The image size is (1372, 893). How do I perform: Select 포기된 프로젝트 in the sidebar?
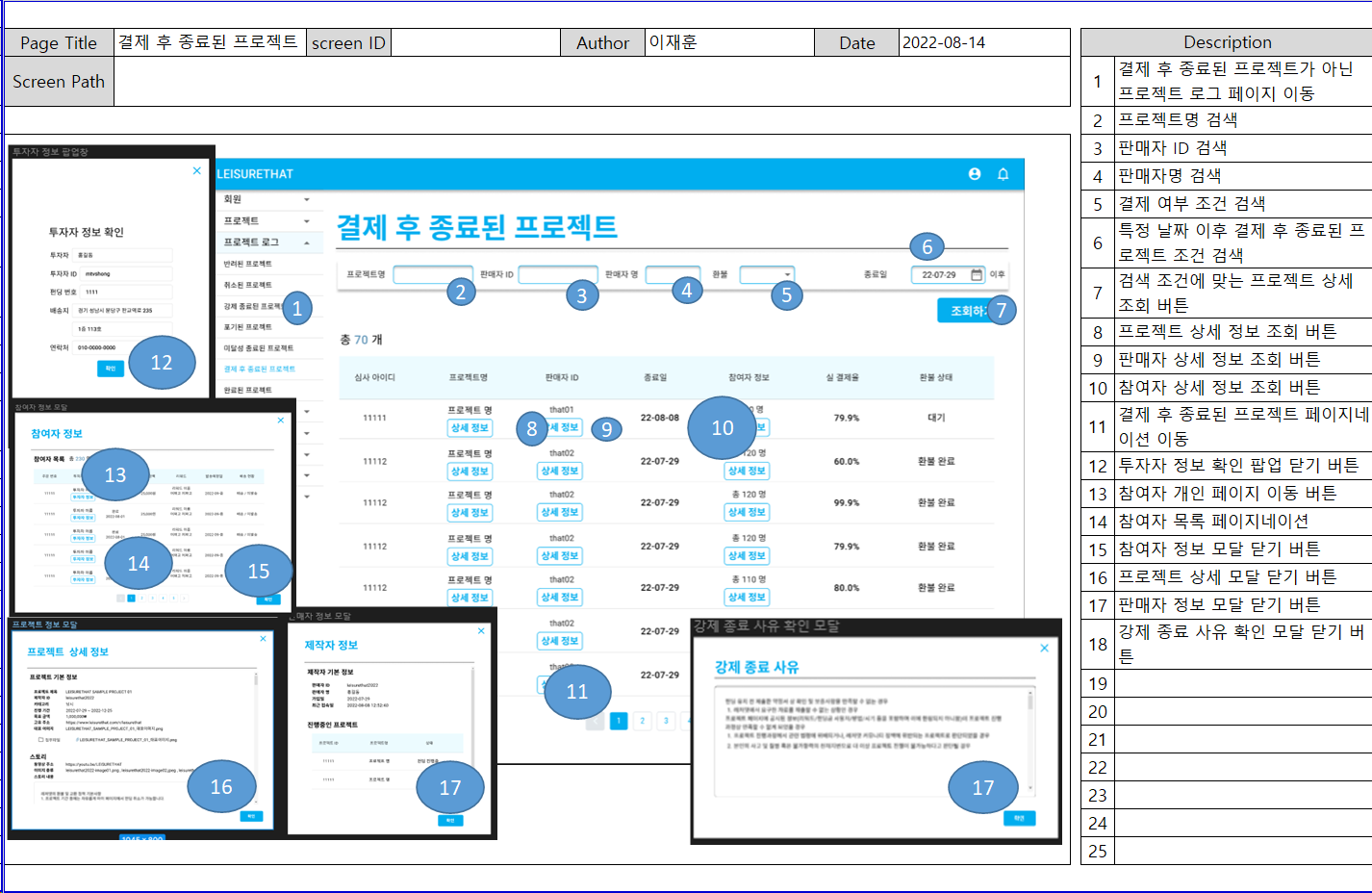[248, 327]
